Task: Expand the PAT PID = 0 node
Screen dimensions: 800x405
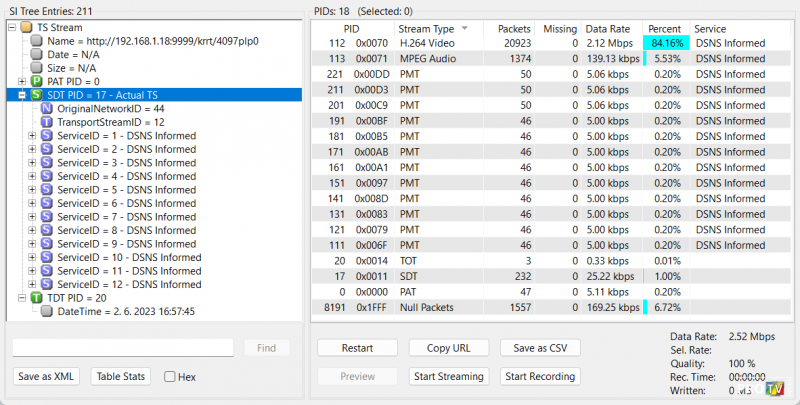Action: point(23,80)
